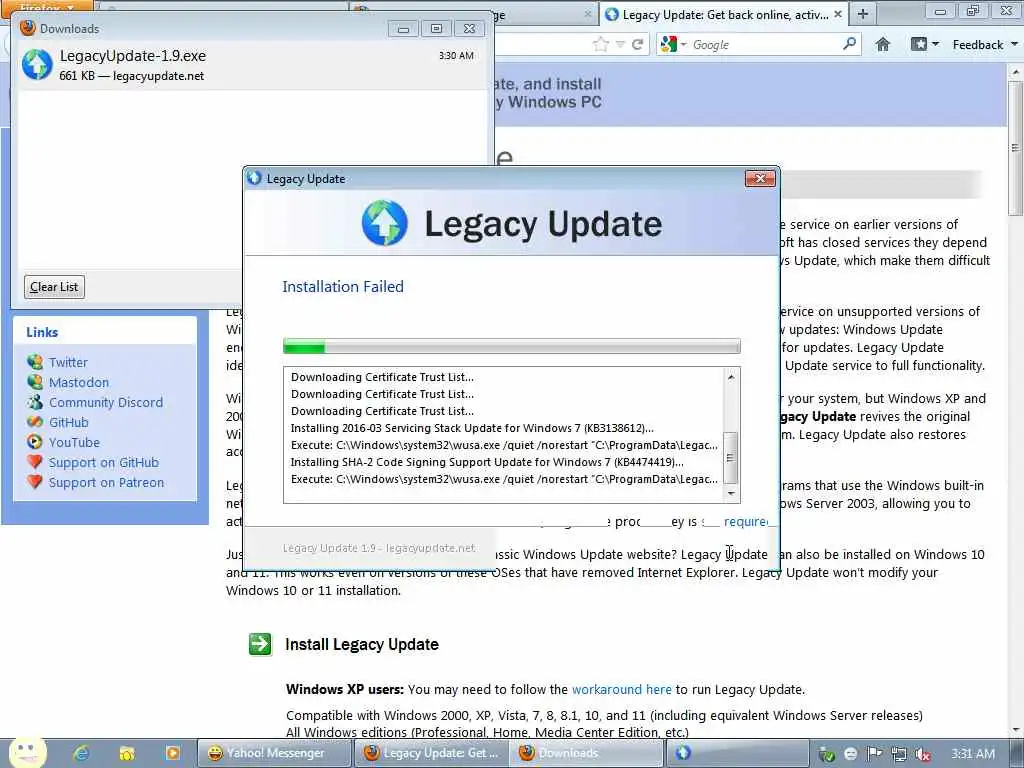Click the Legacy Update globe logo in the installer
This screenshot has width=1024, height=768.
point(385,223)
